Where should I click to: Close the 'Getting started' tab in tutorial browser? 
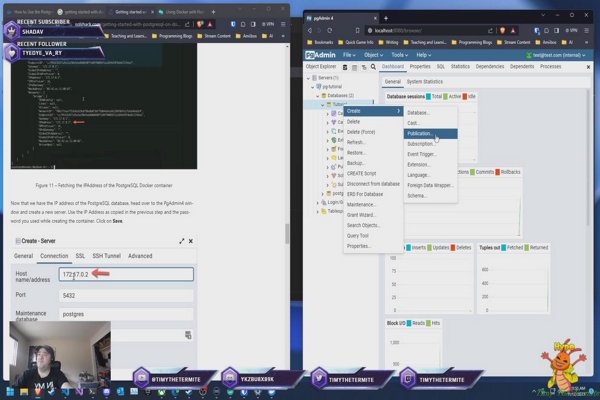point(152,12)
